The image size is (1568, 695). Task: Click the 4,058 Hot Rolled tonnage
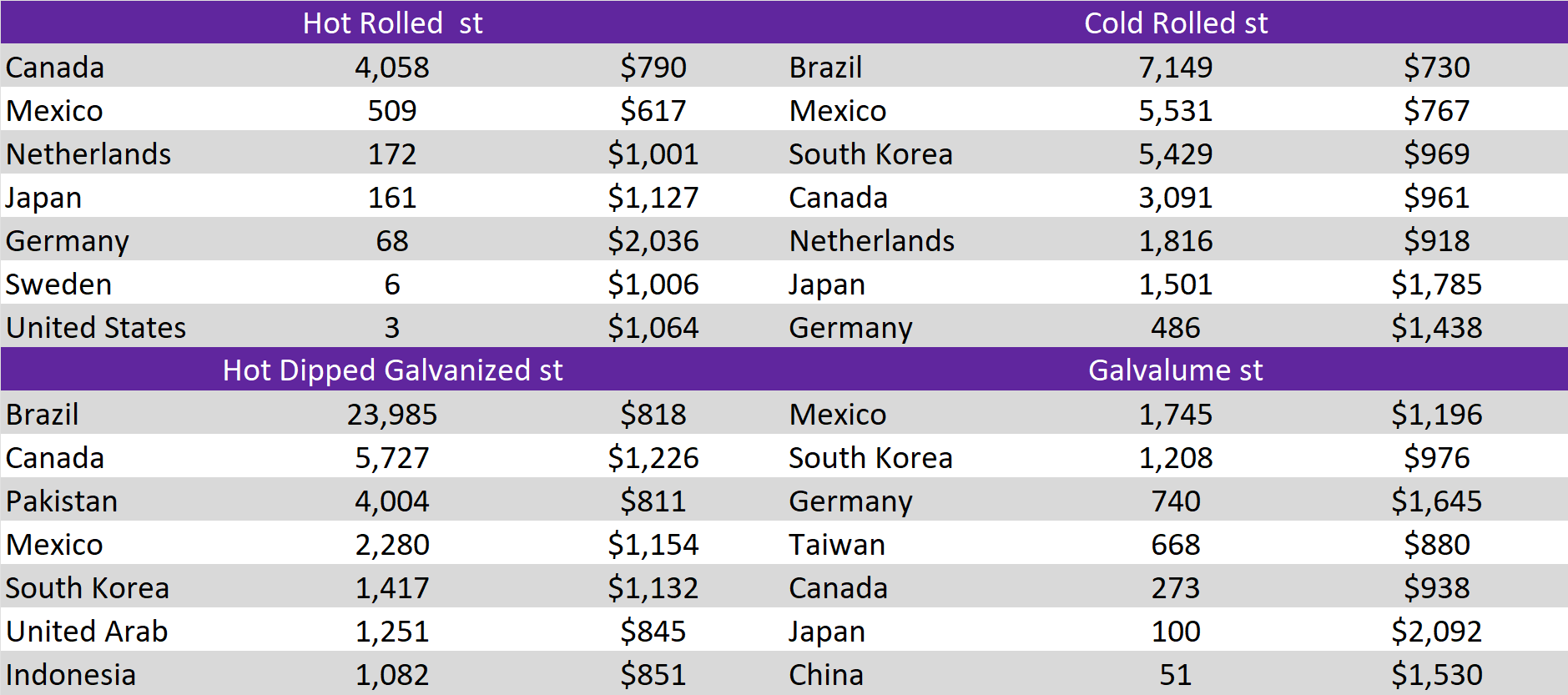click(392, 67)
